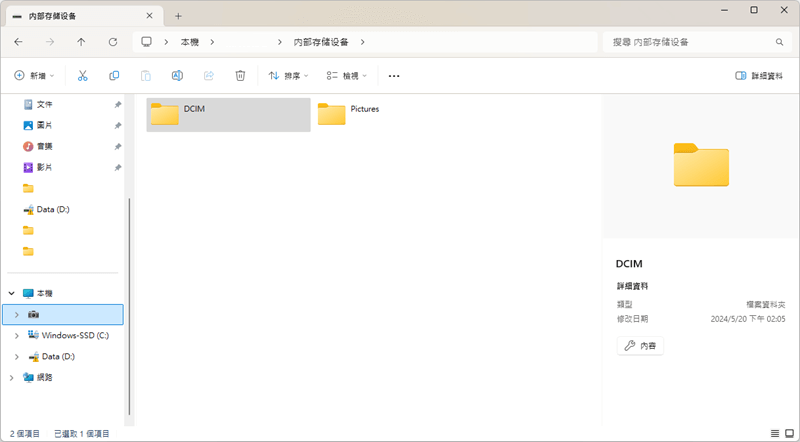Go forward with the right arrow
This screenshot has height=442, width=800.
(50, 42)
